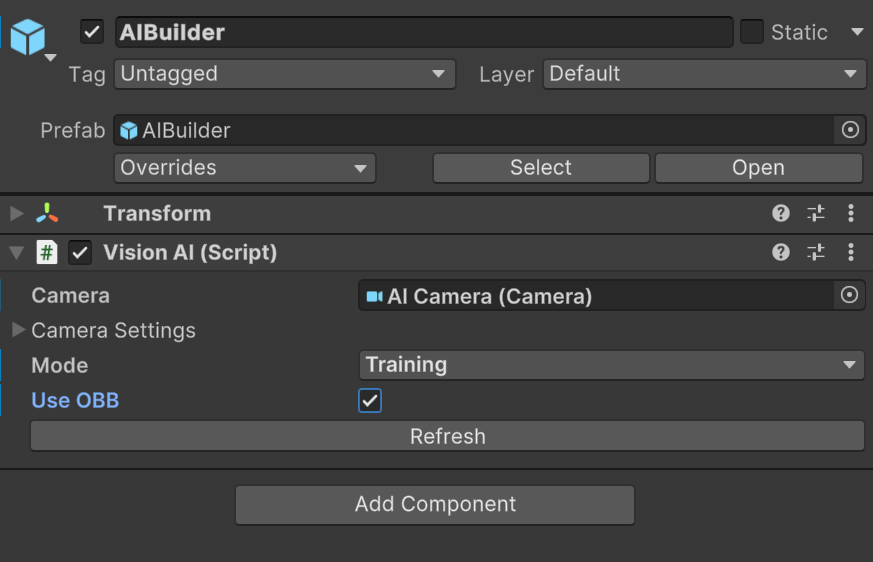
Task: Click Prefab object picker circle icon
Action: click(x=850, y=130)
